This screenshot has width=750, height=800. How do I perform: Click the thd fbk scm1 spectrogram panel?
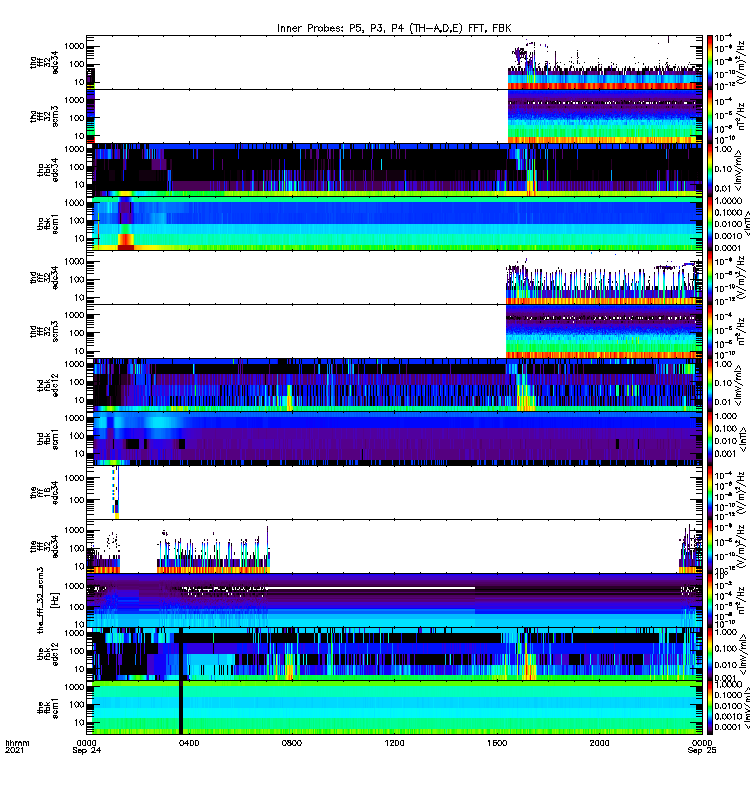point(394,439)
